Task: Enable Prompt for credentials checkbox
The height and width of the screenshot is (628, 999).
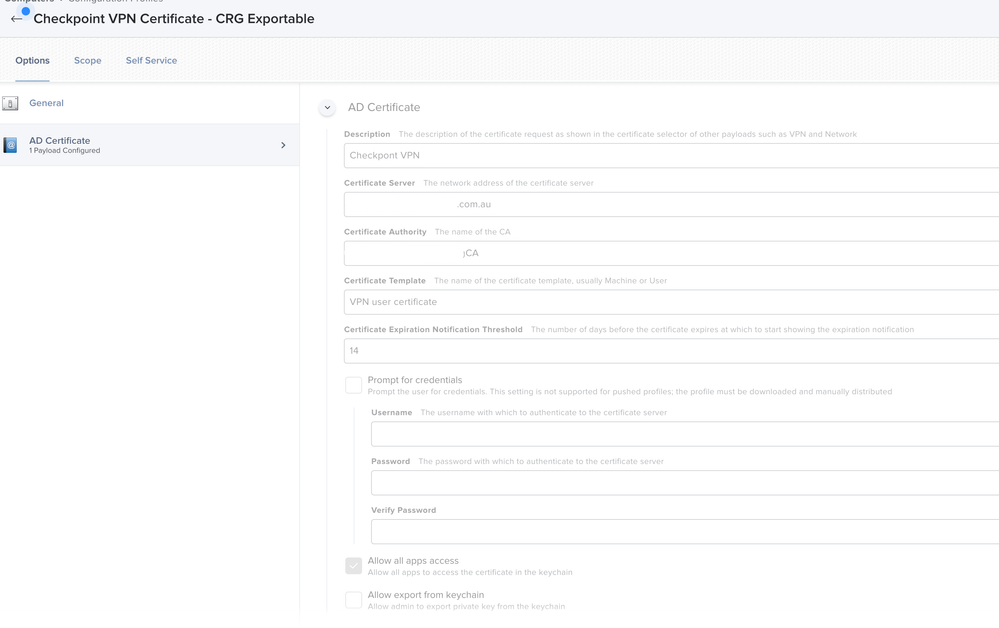Action: (354, 385)
